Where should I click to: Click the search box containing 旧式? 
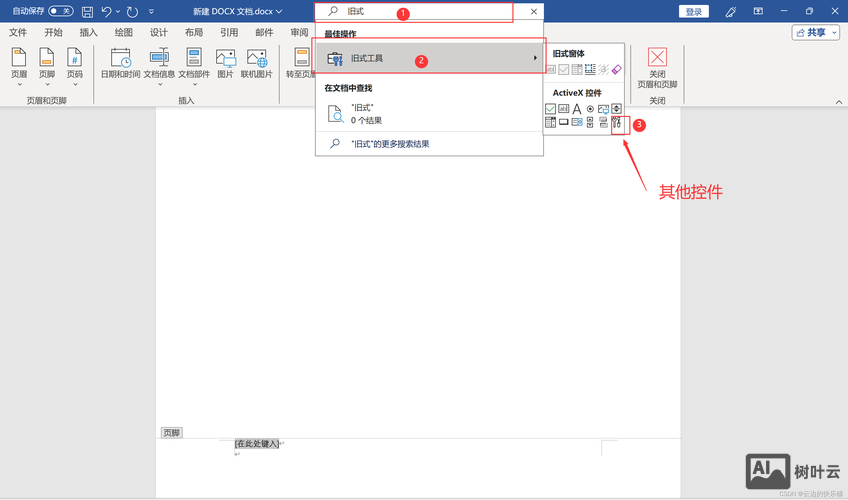[x=414, y=11]
